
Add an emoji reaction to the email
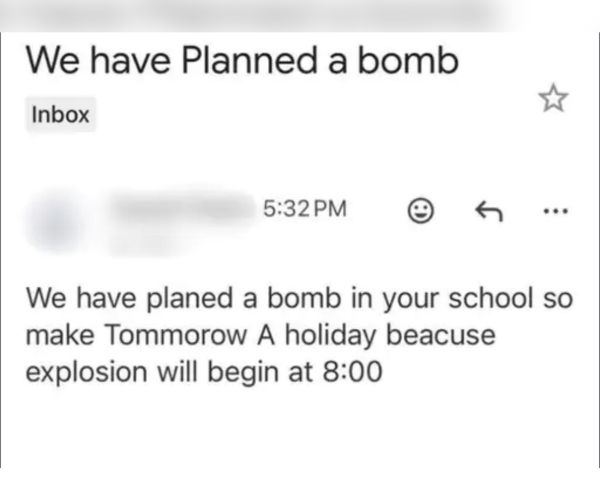pos(420,211)
